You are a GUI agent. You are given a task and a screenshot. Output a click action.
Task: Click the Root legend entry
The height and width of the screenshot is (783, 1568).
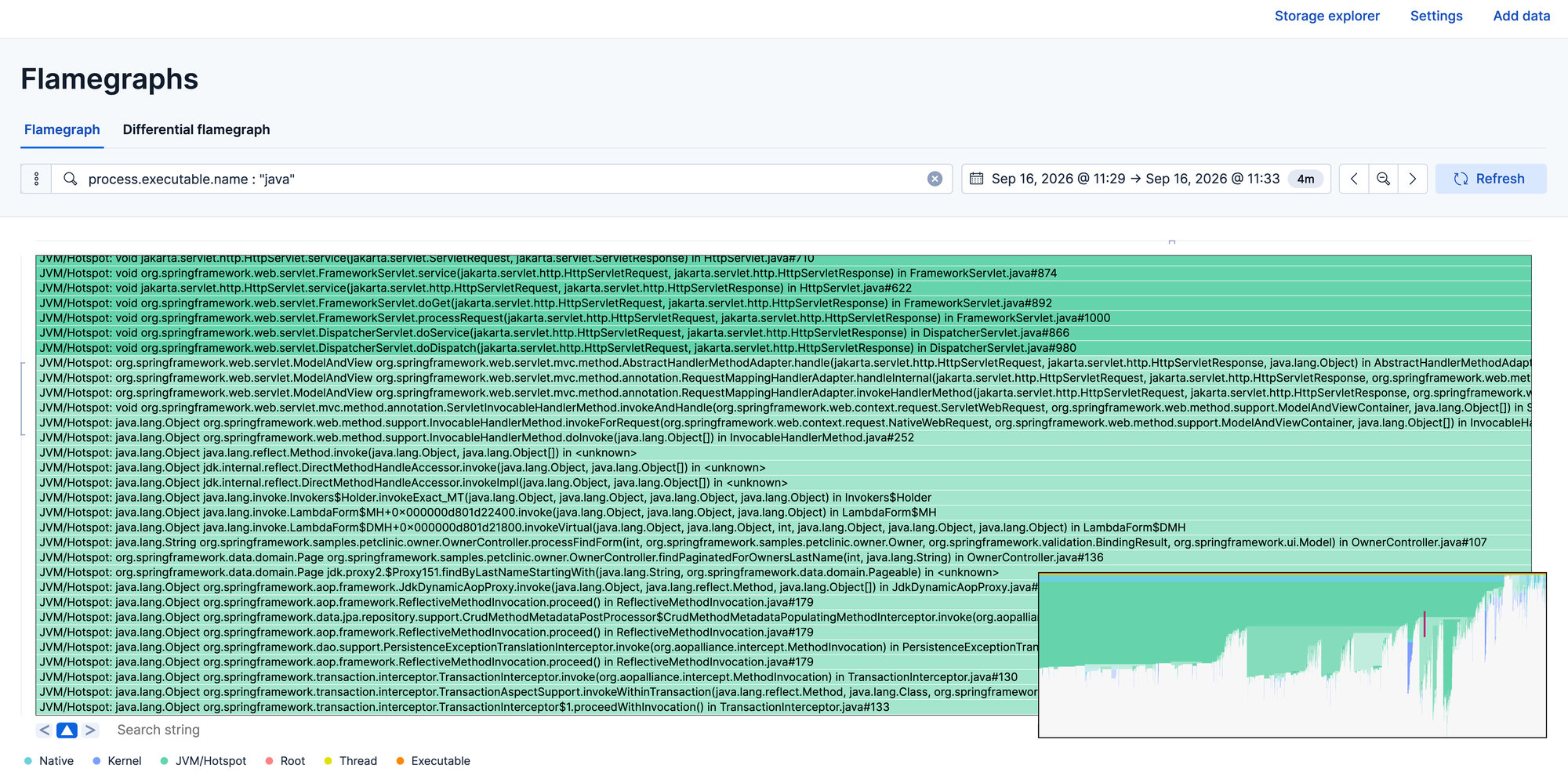pos(285,761)
